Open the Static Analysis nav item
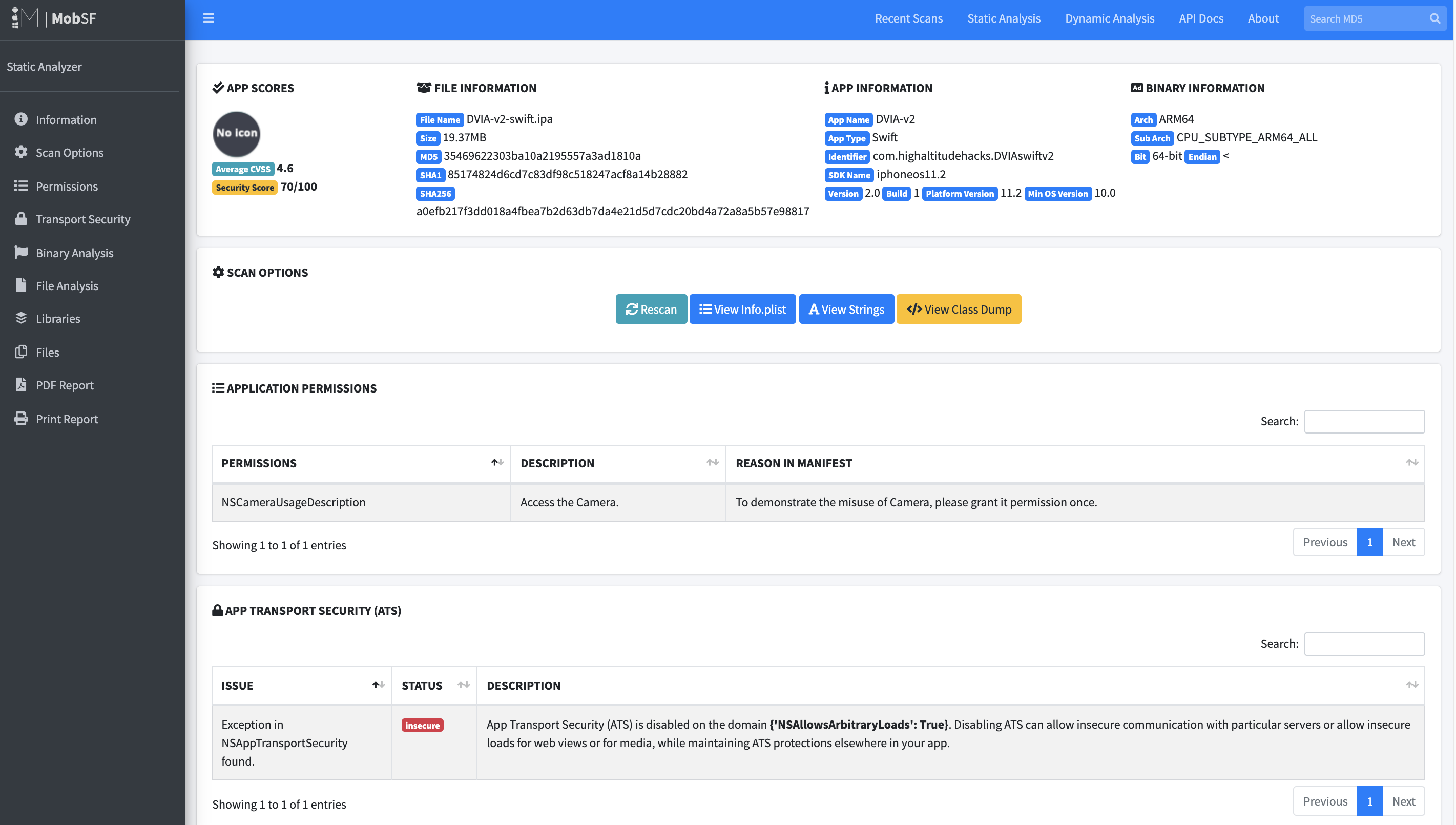This screenshot has height=825, width=1456. tap(1004, 18)
